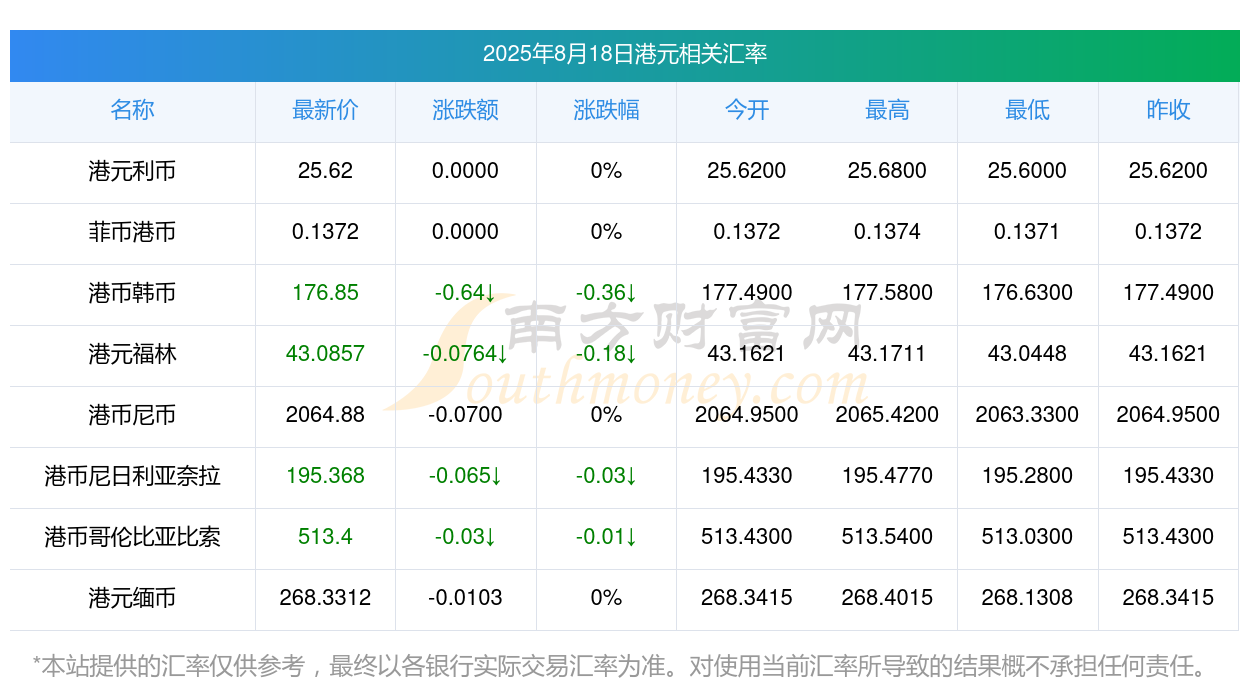Click the high value 25.6800
This screenshot has width=1250, height=698.
click(x=887, y=171)
